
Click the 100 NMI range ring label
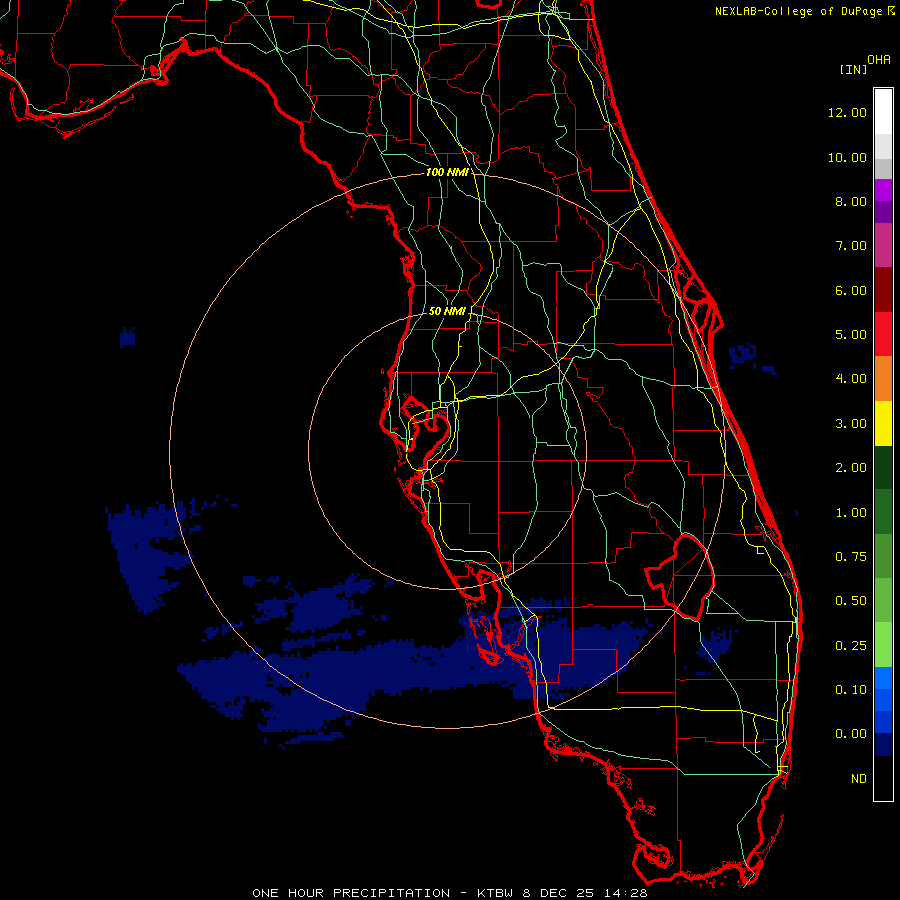click(447, 172)
